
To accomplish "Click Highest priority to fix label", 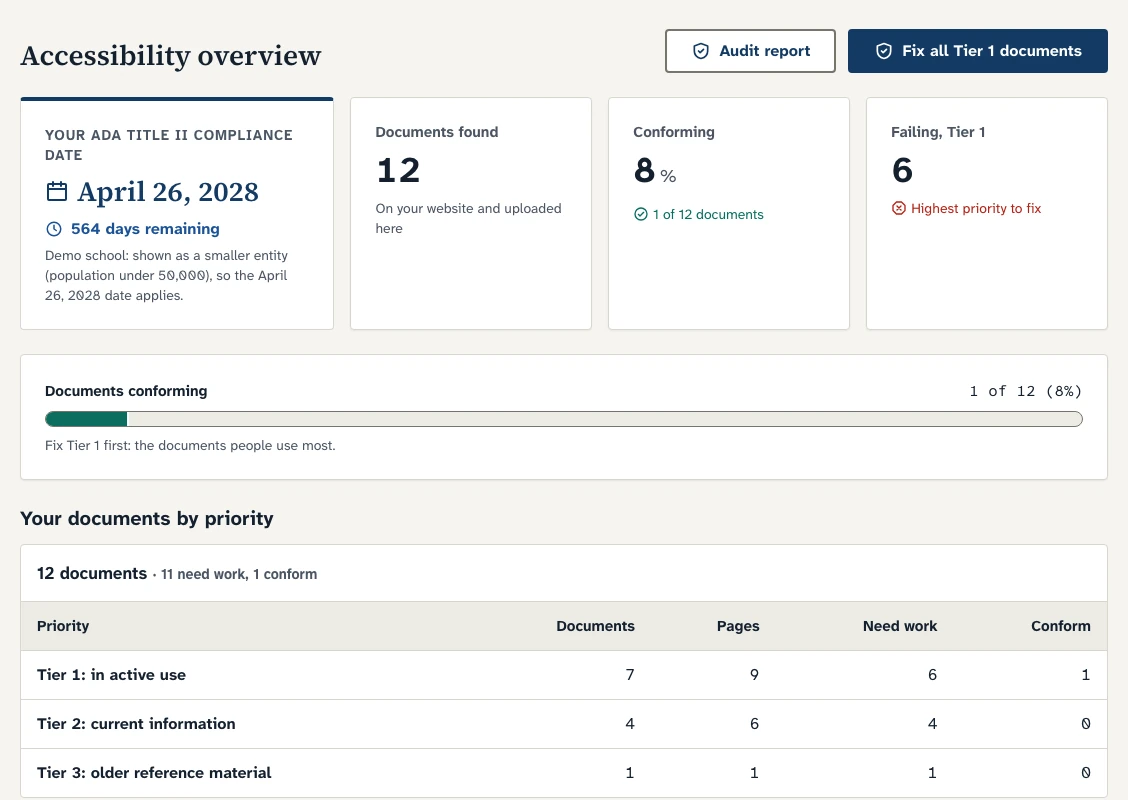I will [x=975, y=209].
